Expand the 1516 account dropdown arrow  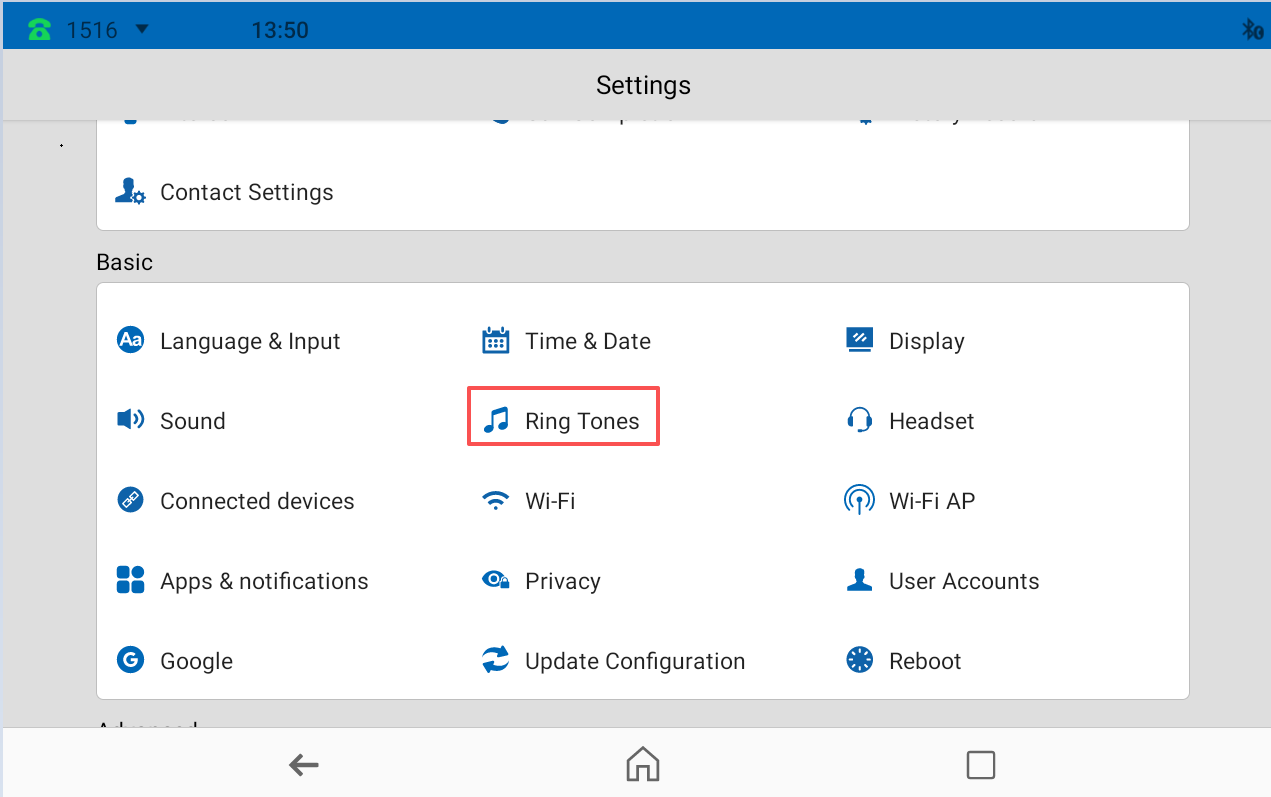(x=142, y=29)
